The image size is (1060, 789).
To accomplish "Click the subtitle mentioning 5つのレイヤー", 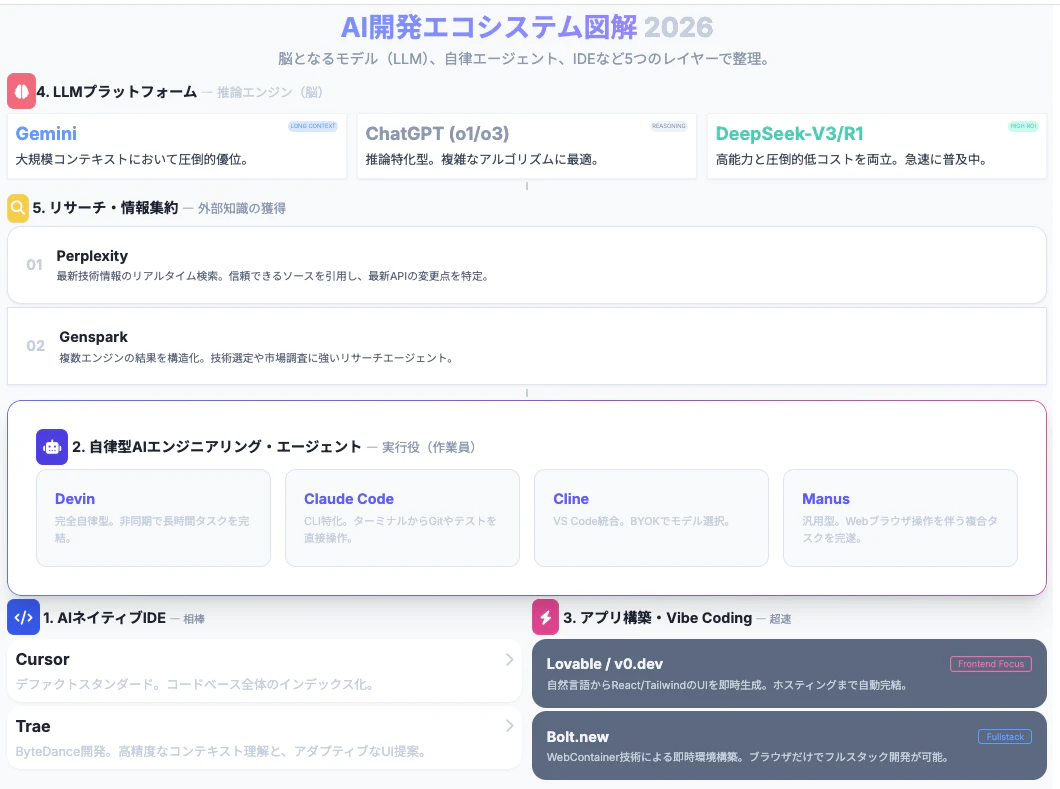I will pos(524,59).
